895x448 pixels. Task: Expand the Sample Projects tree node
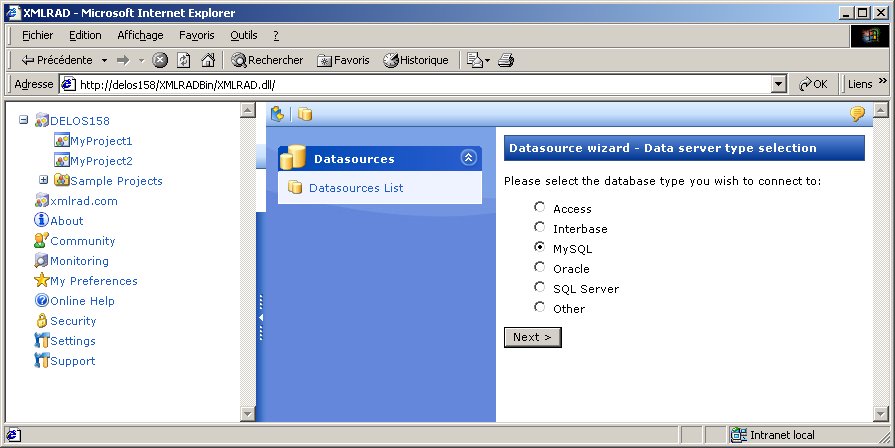pos(44,180)
